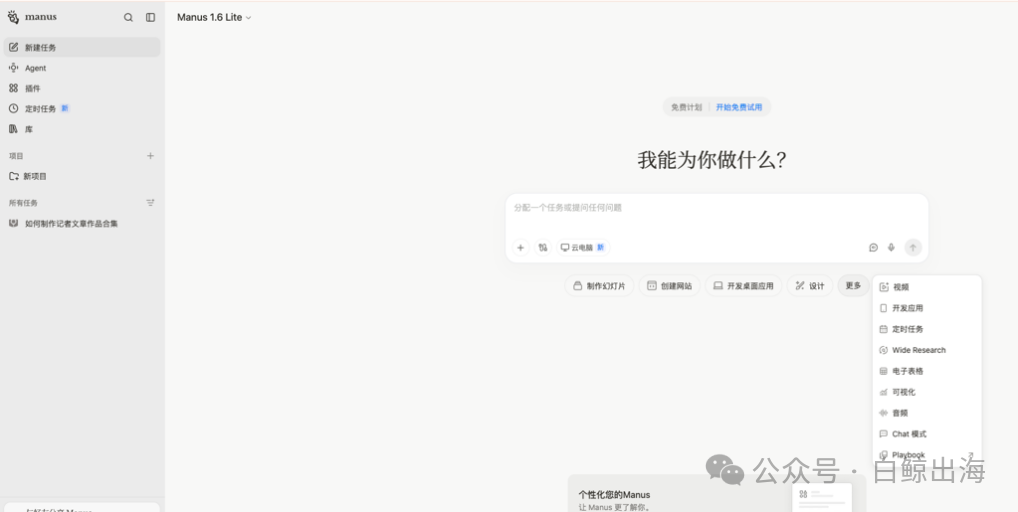Click the 所有任务 section header
The width and height of the screenshot is (1018, 512).
23,202
